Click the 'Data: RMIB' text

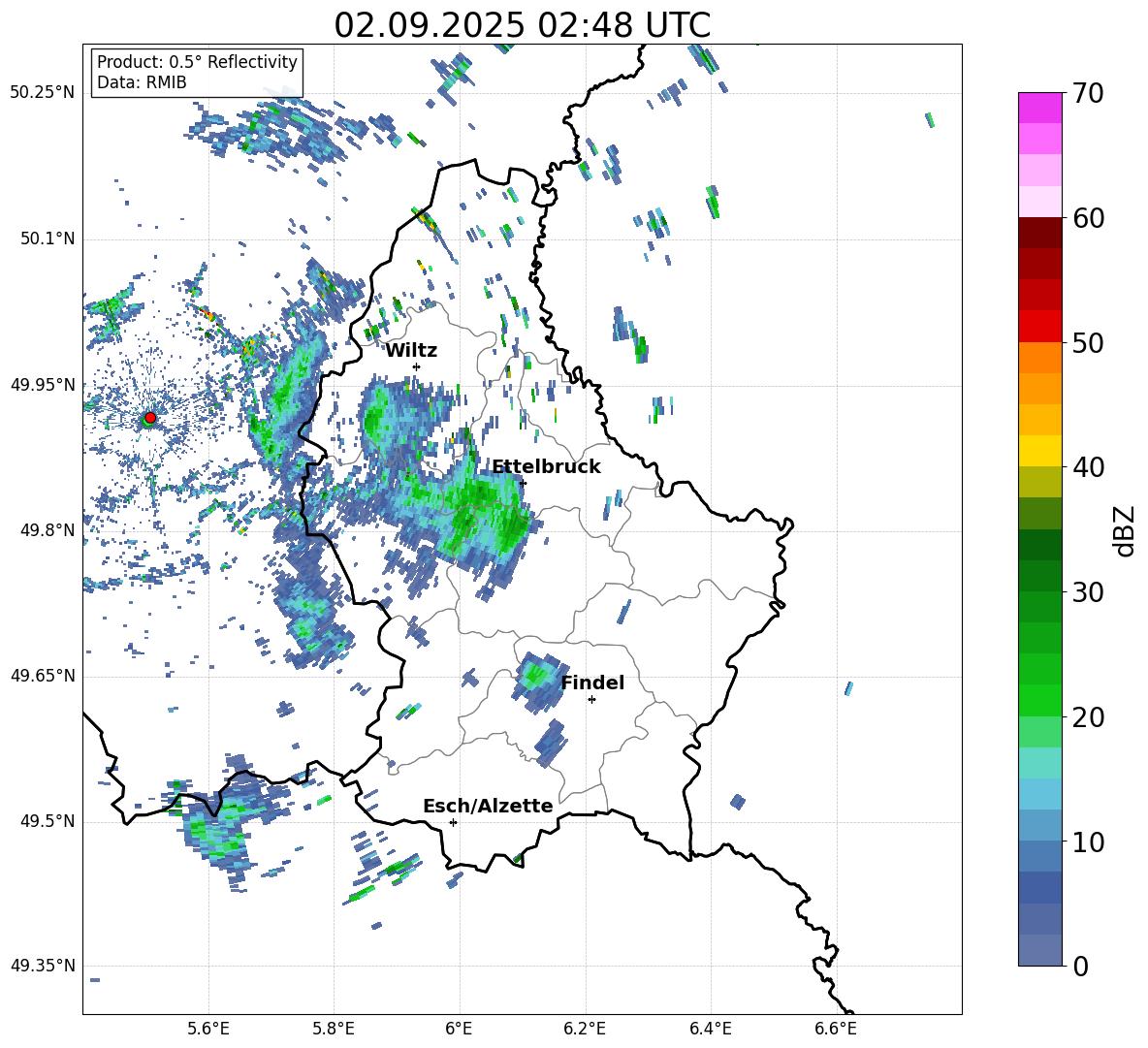142,82
